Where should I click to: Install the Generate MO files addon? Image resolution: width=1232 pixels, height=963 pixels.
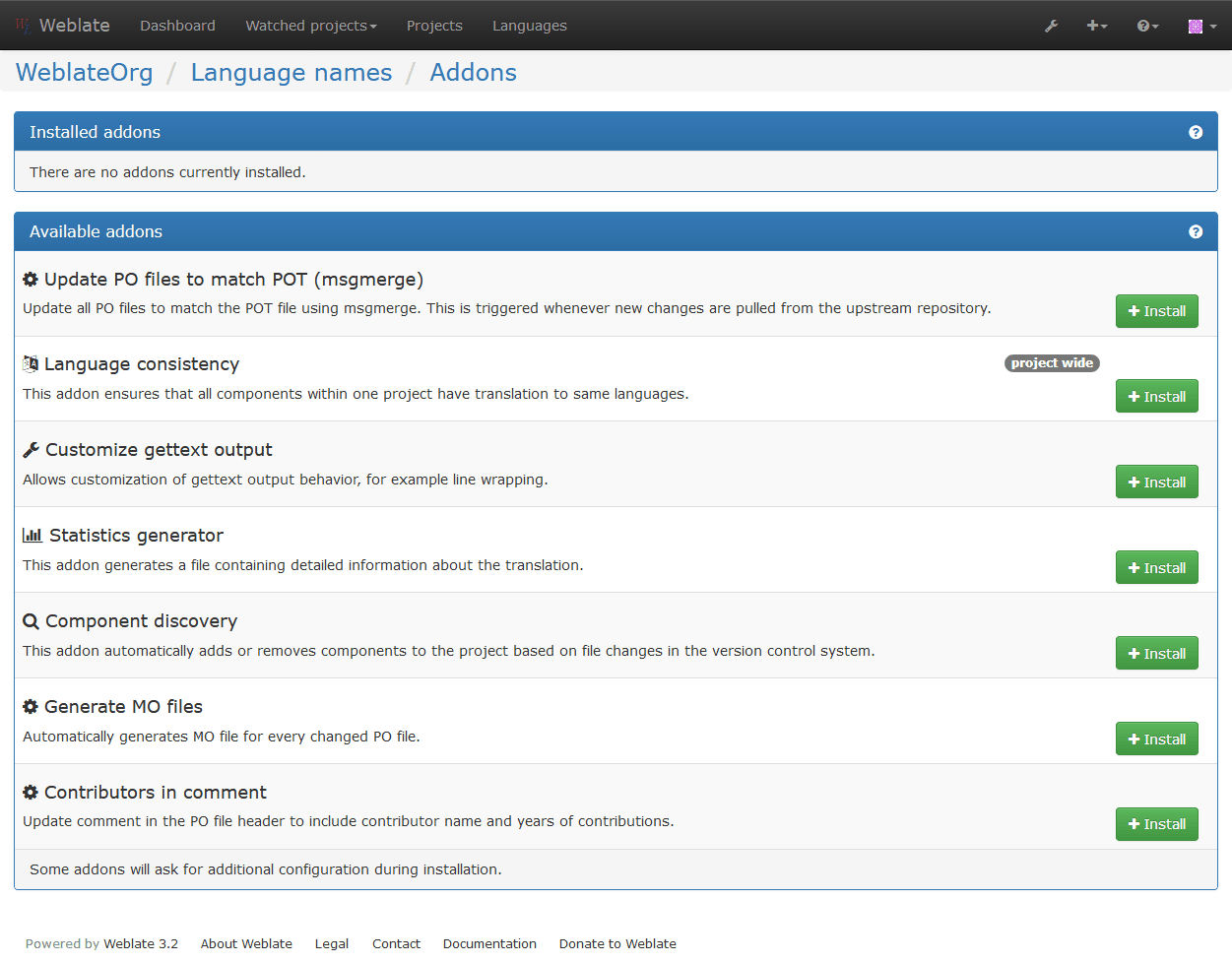(1157, 738)
